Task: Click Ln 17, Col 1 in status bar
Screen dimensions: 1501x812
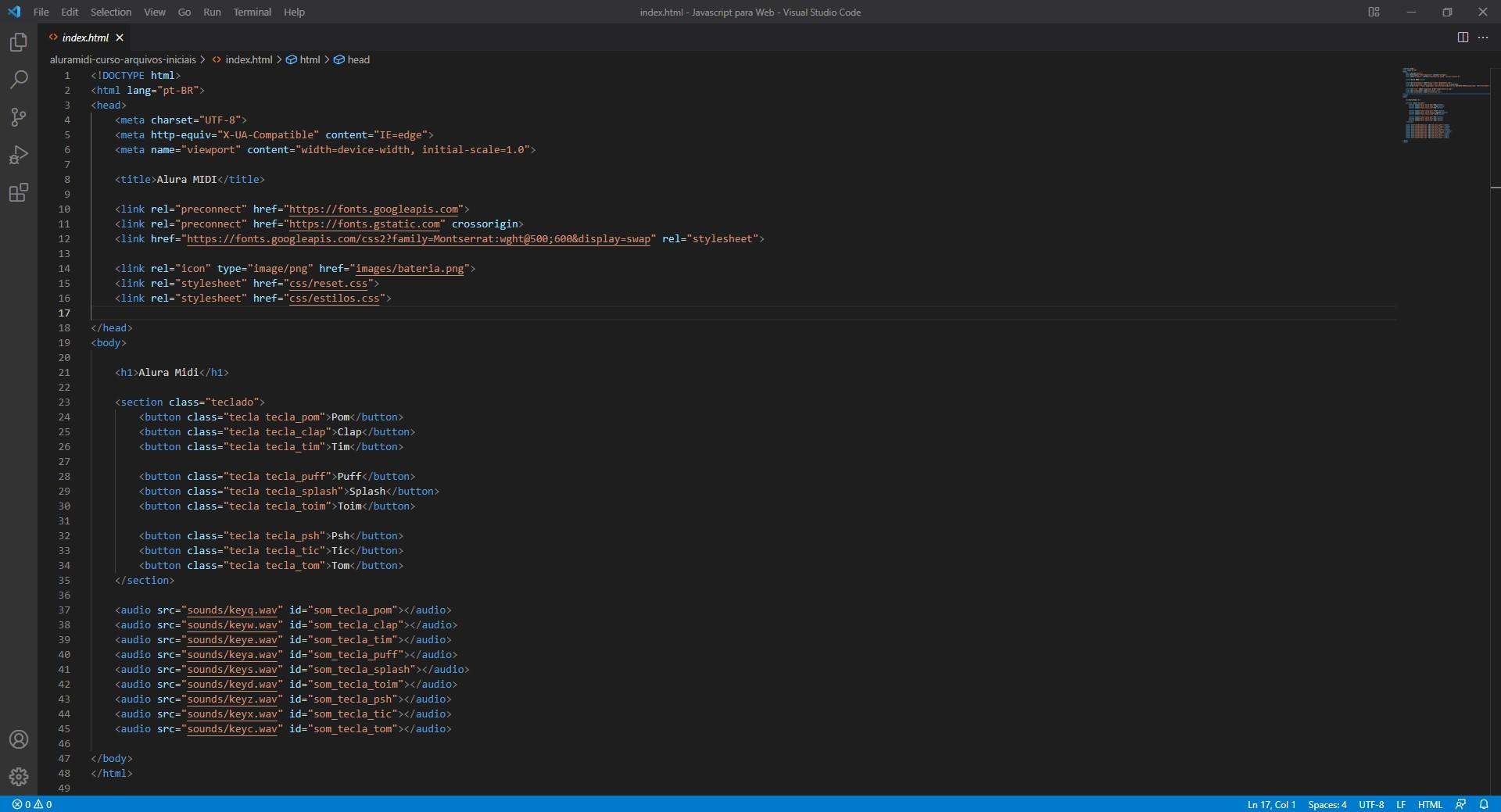Action: click(1271, 804)
